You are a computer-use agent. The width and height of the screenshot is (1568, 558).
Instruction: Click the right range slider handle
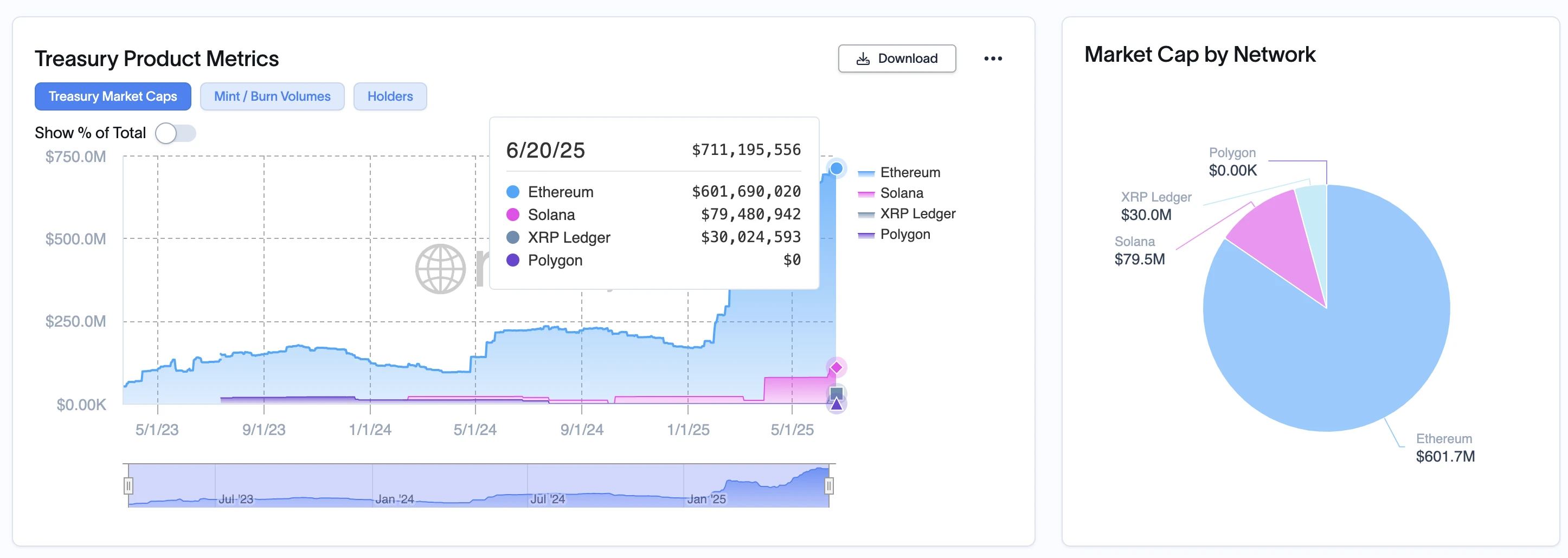828,485
